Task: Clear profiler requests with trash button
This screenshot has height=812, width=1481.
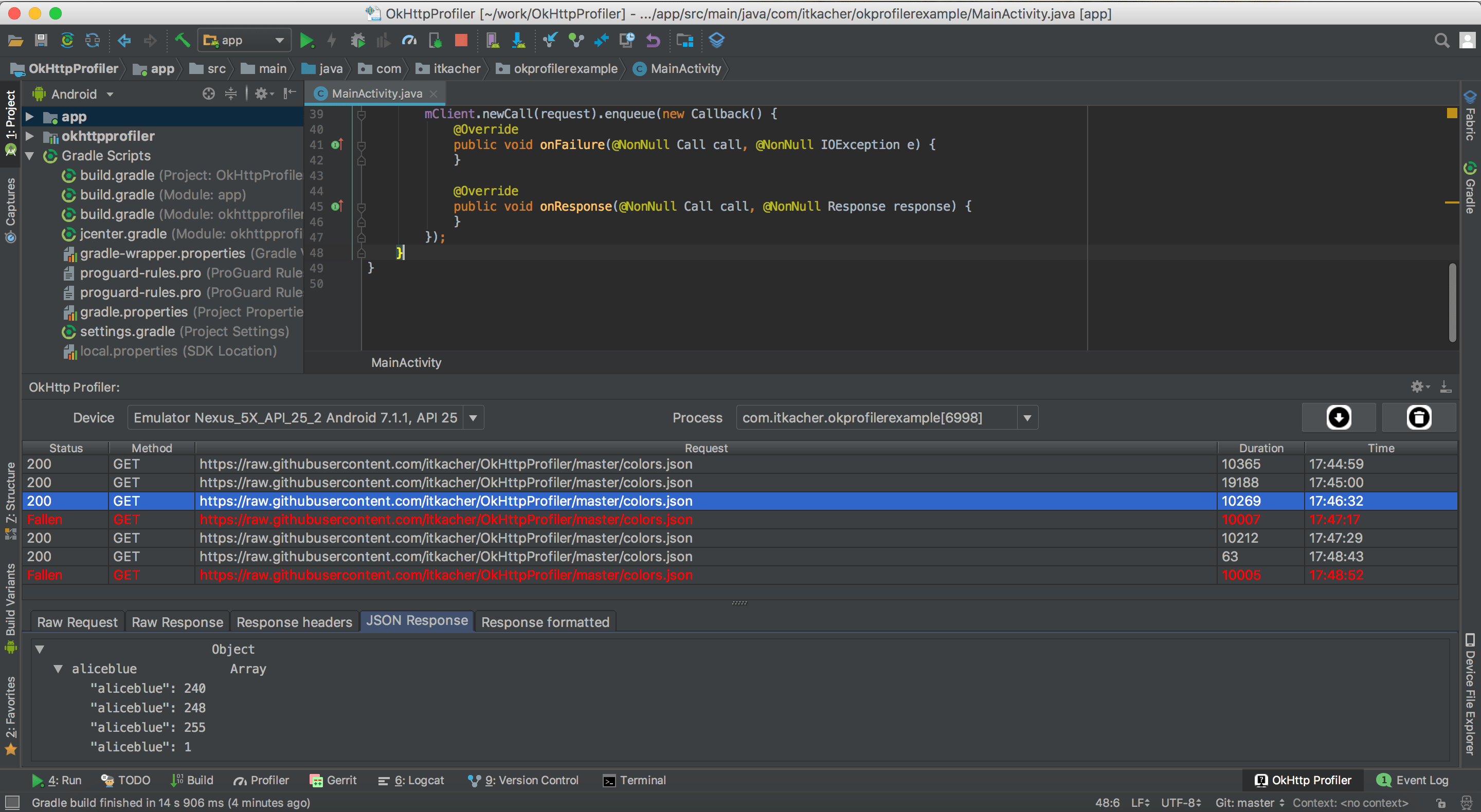Action: click(1418, 417)
